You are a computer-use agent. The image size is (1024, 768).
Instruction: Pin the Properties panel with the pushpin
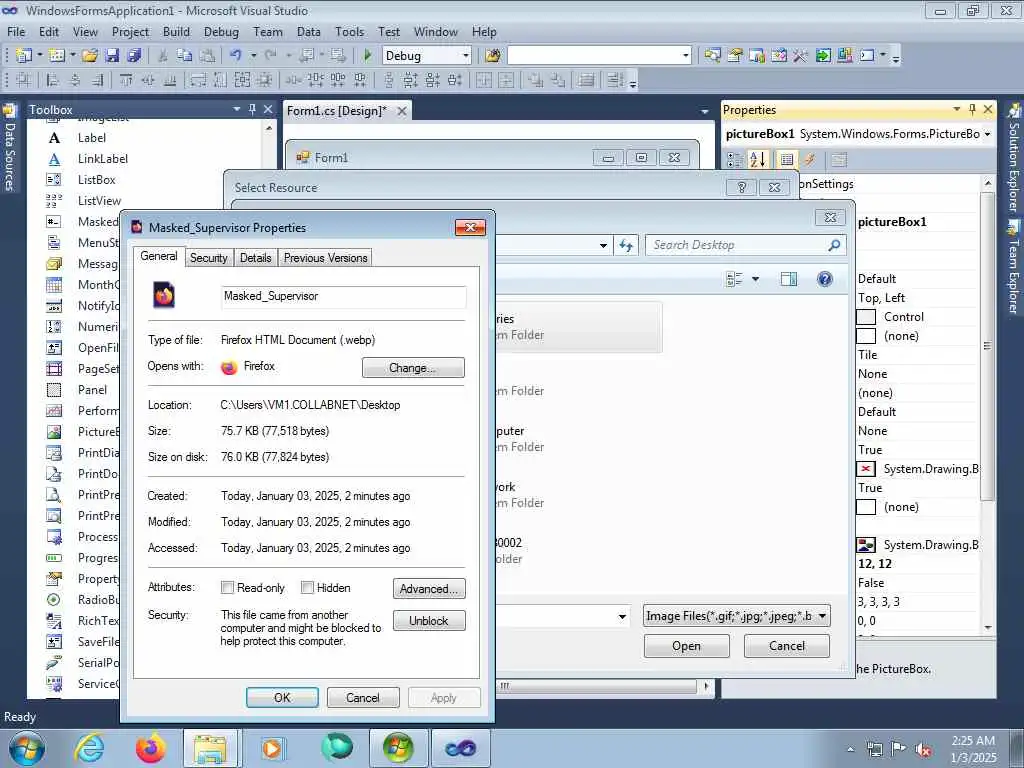tap(972, 109)
